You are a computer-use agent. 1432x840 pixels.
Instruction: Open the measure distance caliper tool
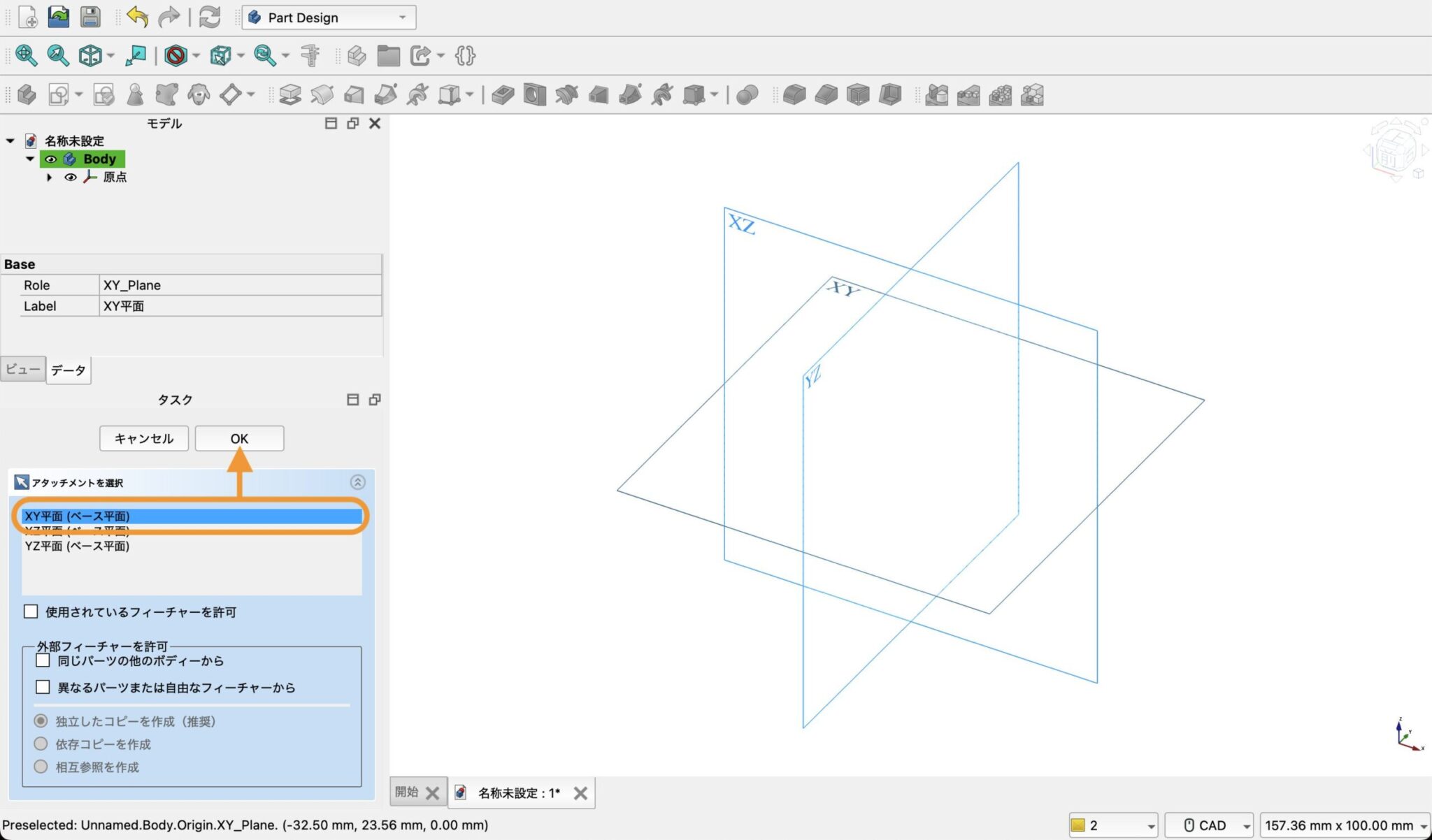pos(310,55)
